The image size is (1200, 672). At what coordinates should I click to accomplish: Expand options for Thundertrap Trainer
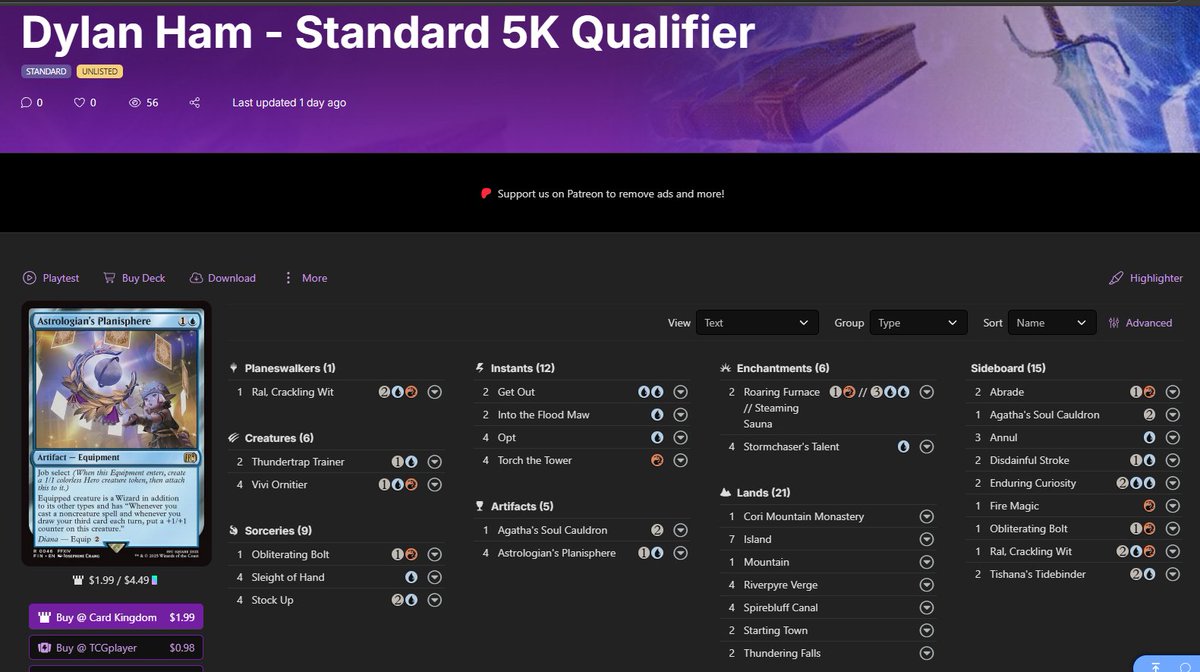[434, 462]
